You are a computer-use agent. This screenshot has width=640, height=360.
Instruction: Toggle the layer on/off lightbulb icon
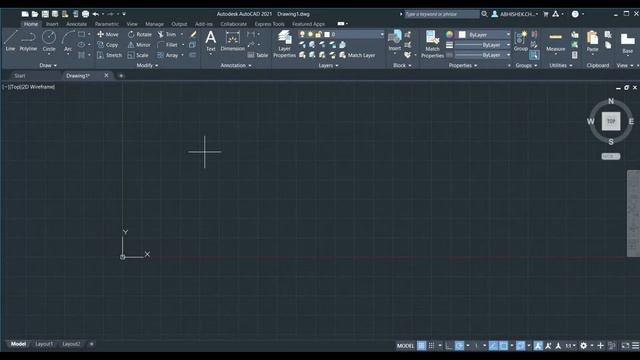(x=302, y=34)
